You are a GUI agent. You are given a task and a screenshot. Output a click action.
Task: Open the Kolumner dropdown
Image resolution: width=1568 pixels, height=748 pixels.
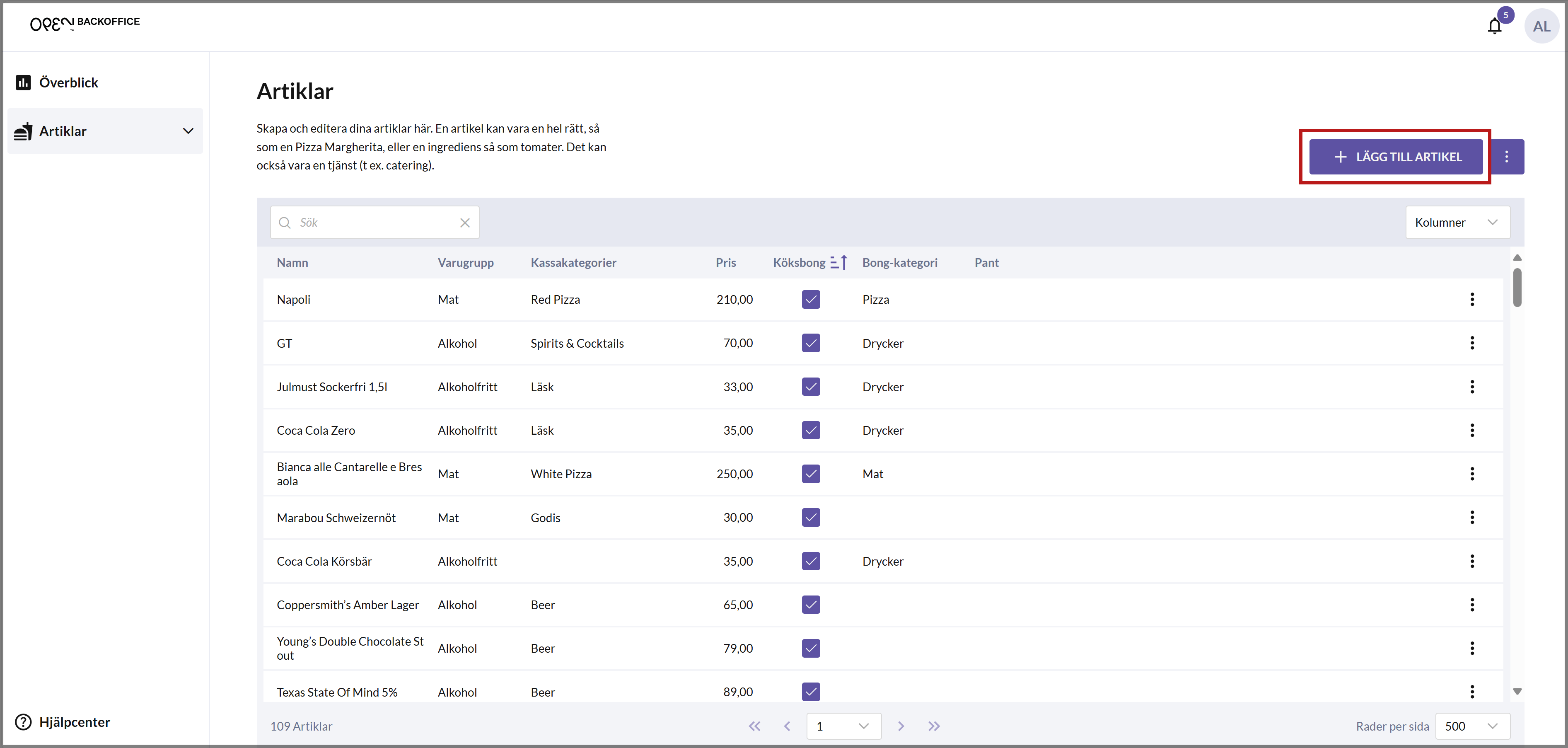pos(1457,223)
